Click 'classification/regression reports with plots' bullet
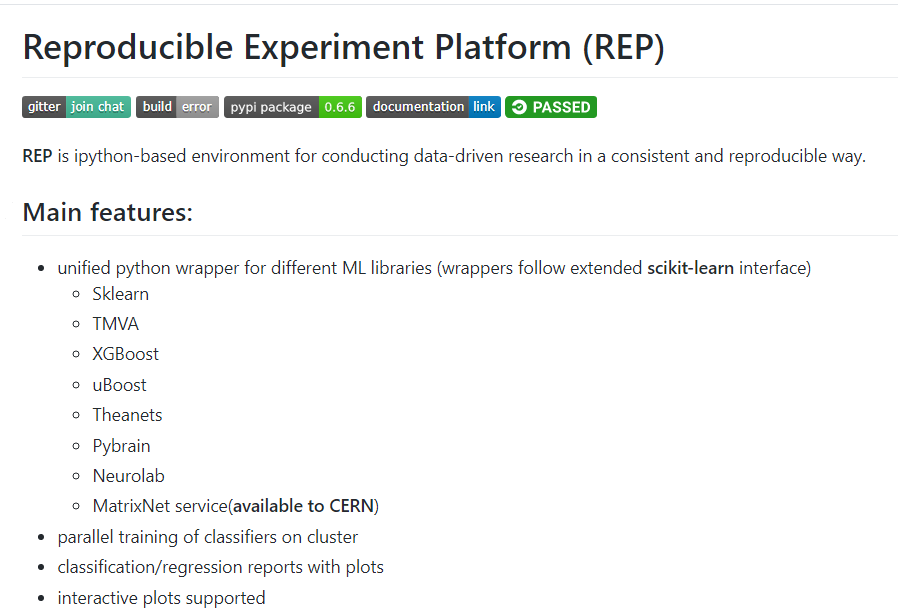The width and height of the screenshot is (898, 613). [x=221, y=567]
